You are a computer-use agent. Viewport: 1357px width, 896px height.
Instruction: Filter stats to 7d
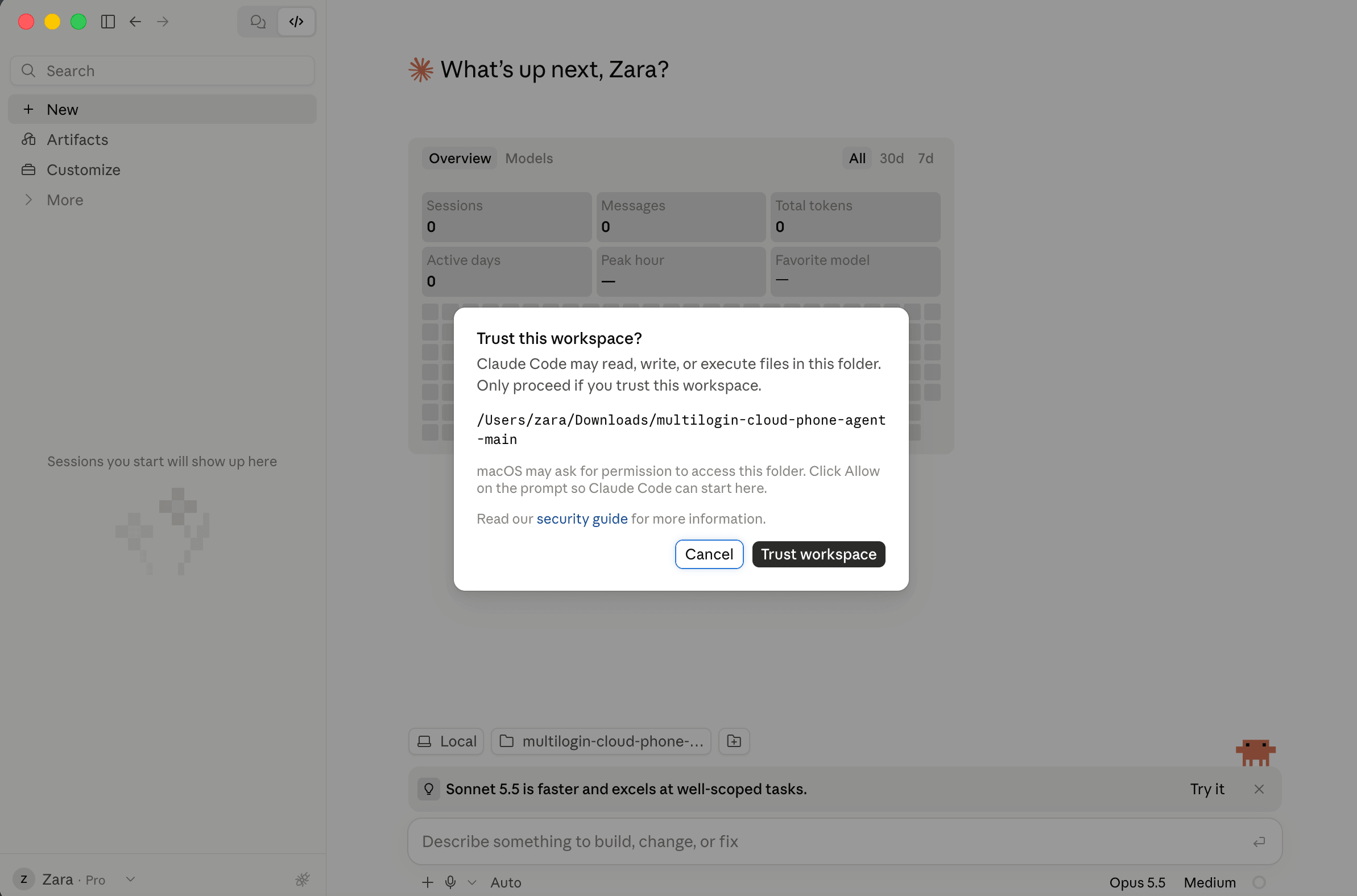(x=925, y=158)
